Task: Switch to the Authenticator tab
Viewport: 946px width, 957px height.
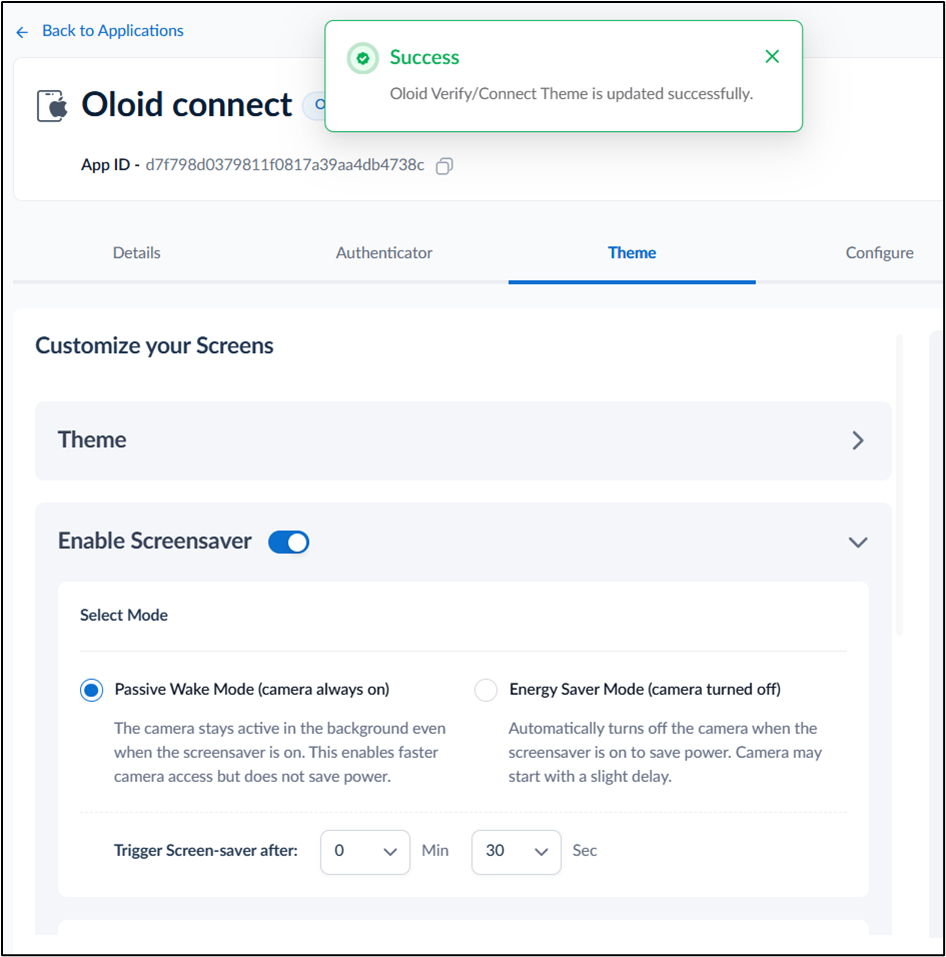Action: click(384, 253)
